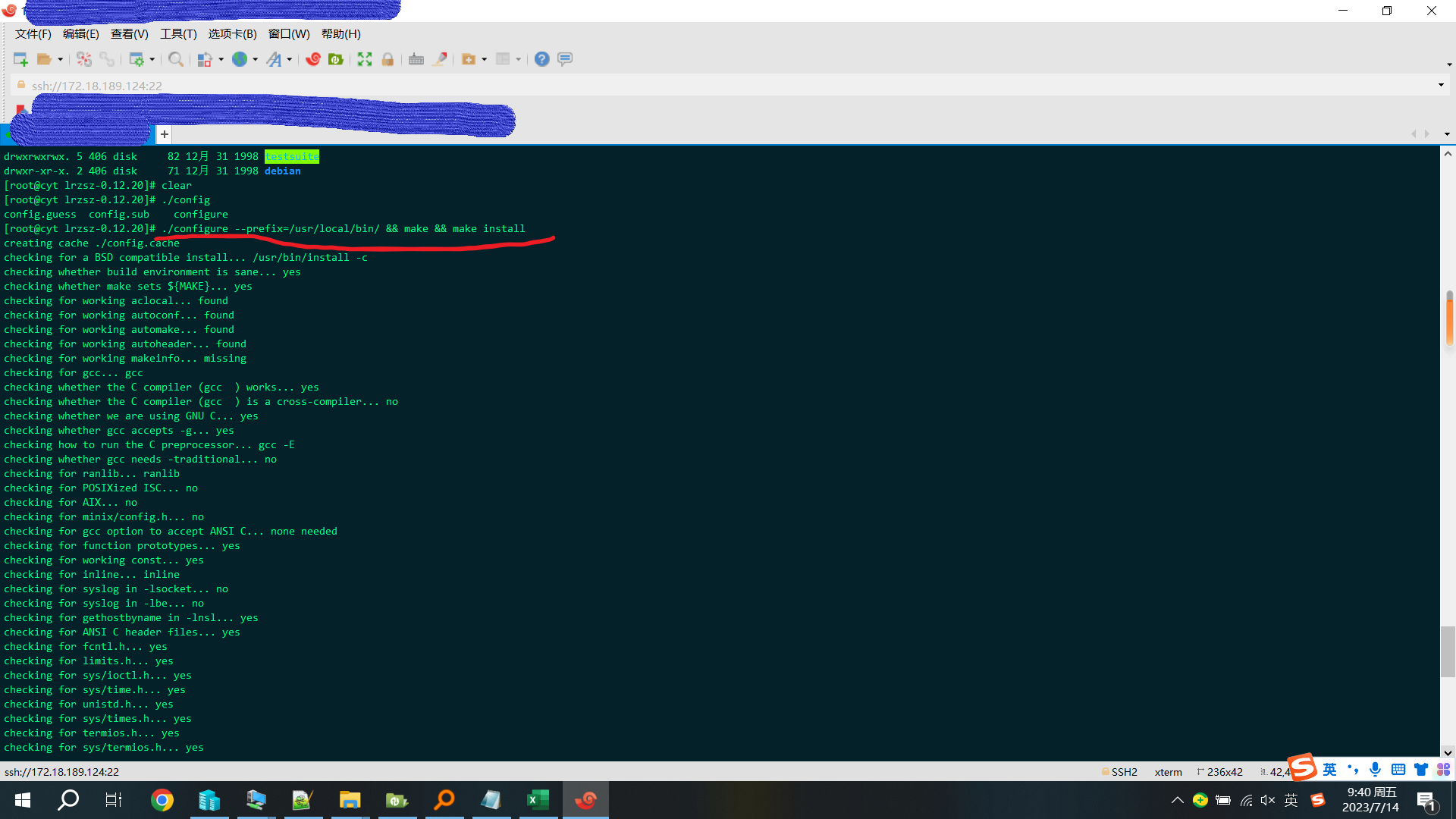1456x819 pixels.
Task: Launch Xftp green file transfer icon
Action: (336, 59)
